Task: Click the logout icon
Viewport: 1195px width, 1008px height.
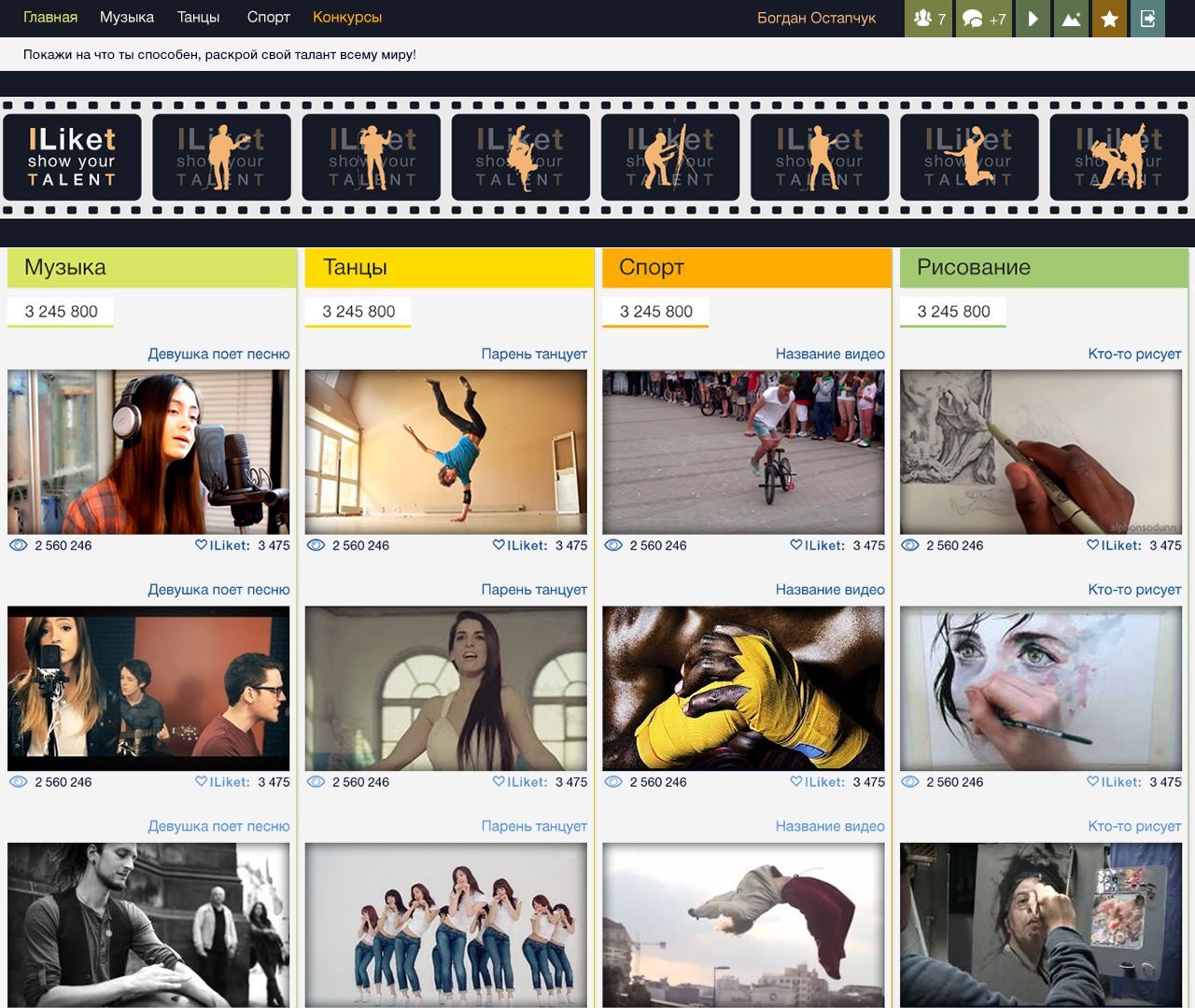Action: [1148, 17]
